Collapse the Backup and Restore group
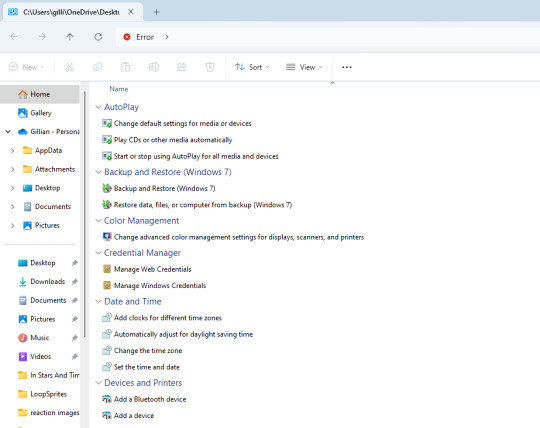540x428 pixels. tap(98, 172)
